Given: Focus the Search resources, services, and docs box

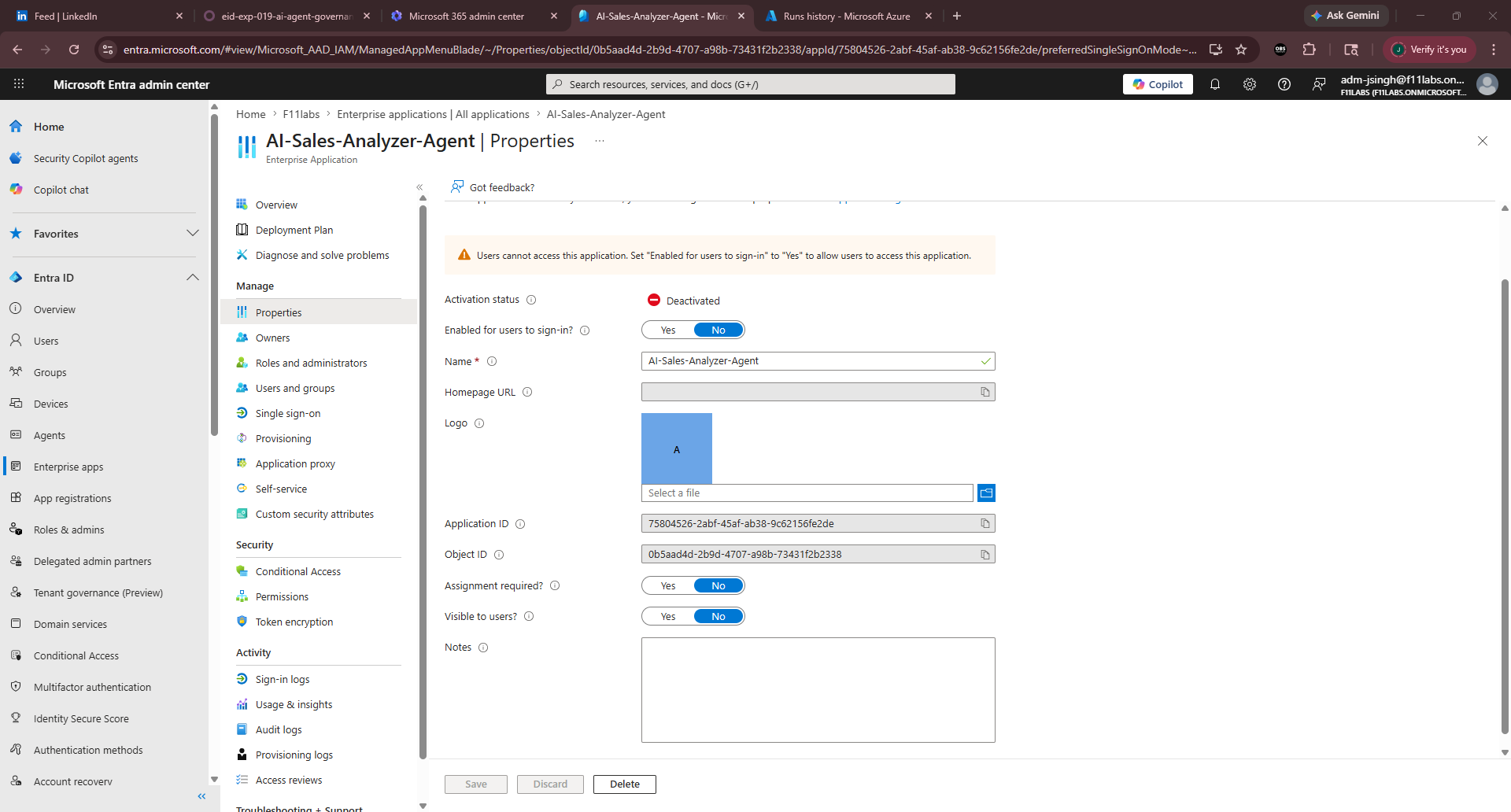Looking at the screenshot, I should pos(751,84).
